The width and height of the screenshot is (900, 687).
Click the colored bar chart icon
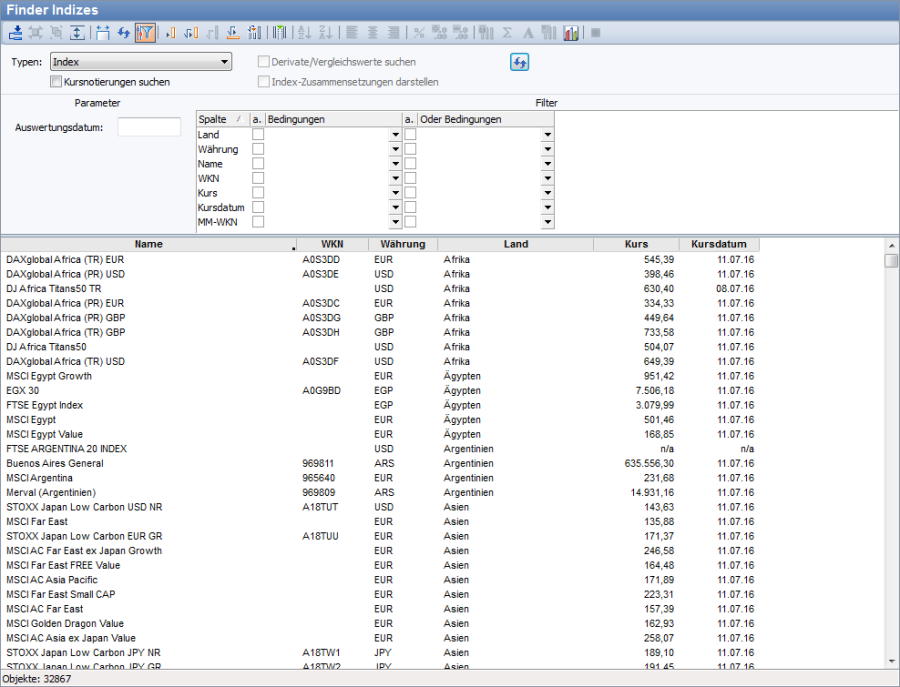(571, 33)
